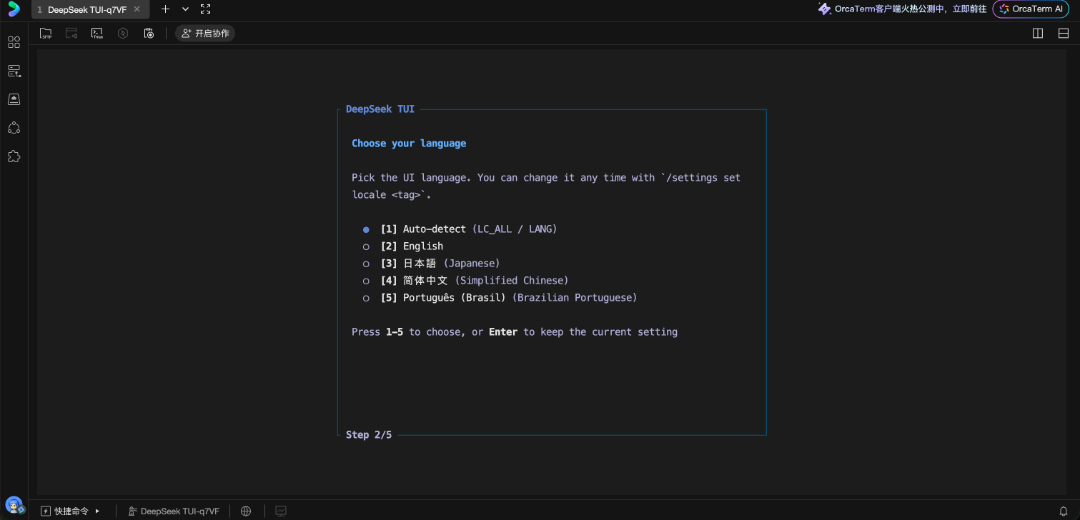The width and height of the screenshot is (1080, 520).
Task: Click the 'DeepSeek TUI' panel title
Action: (x=380, y=109)
